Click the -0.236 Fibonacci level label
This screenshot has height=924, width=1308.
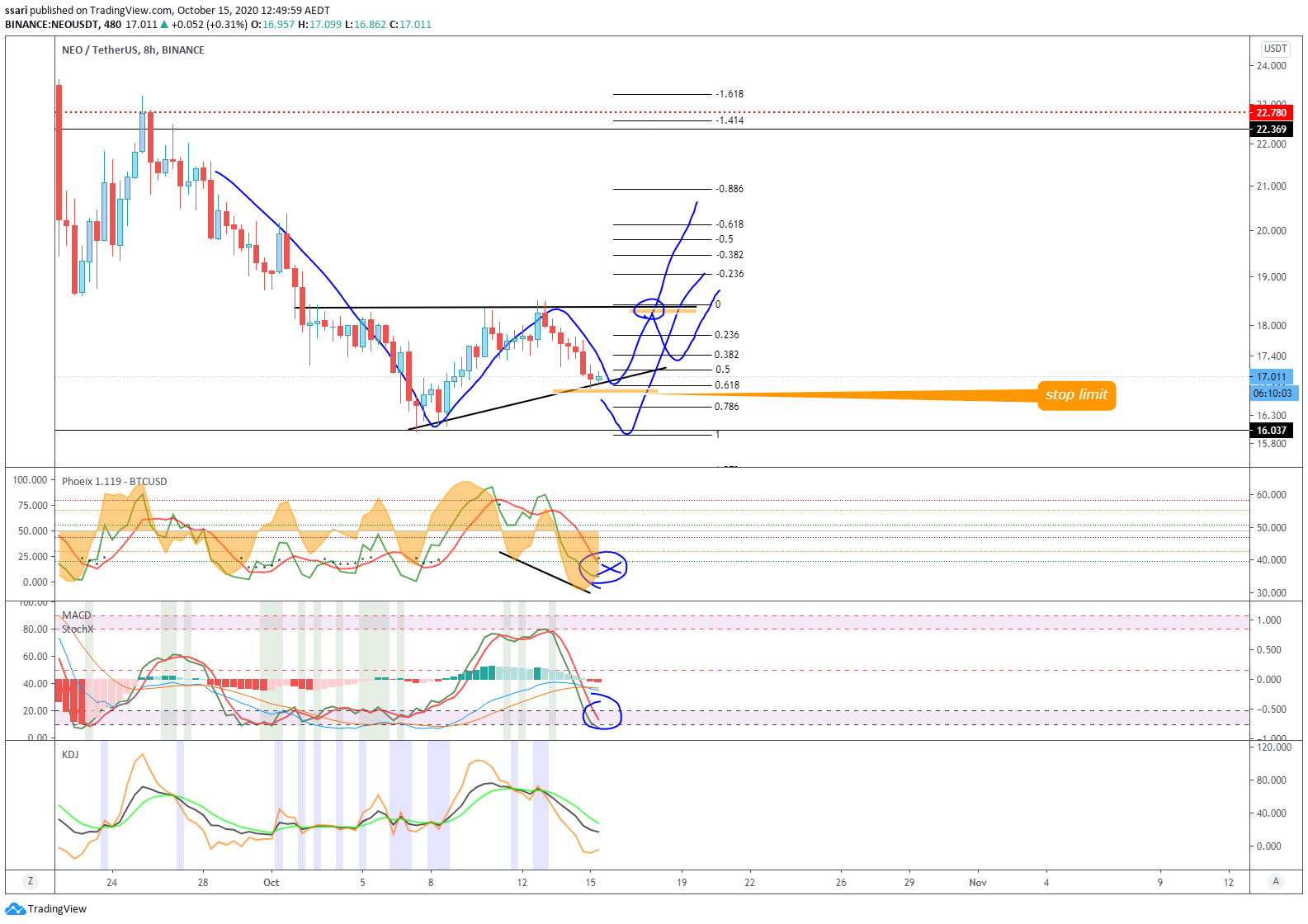coord(730,274)
